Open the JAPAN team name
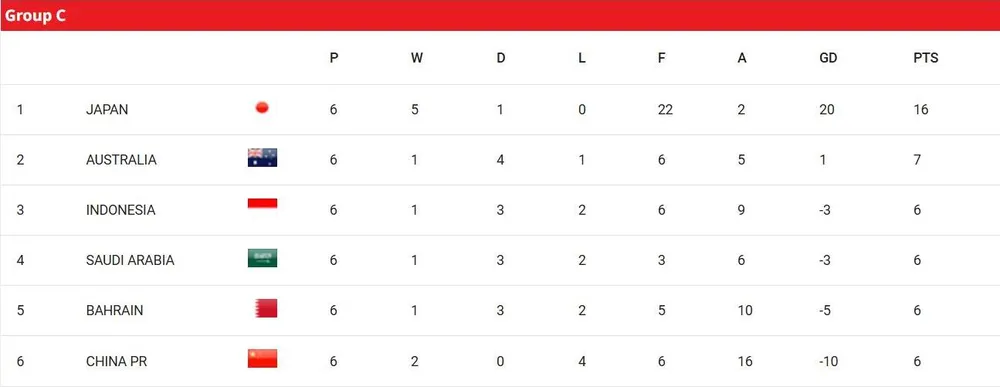1000x387 pixels. pyautogui.click(x=107, y=110)
